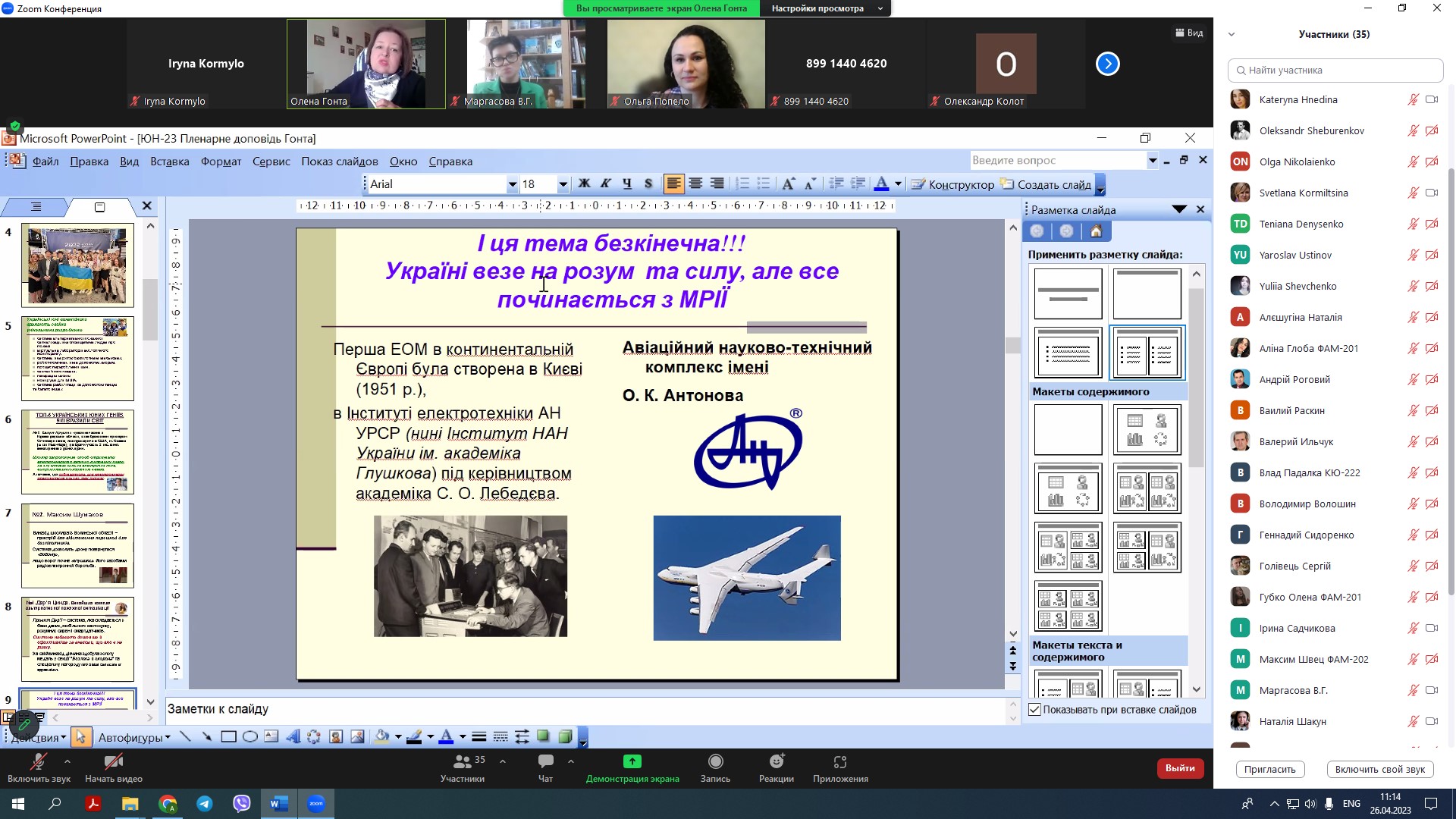This screenshot has height=819, width=1456.
Task: Select slide 6 thumbnail
Action: tap(77, 452)
